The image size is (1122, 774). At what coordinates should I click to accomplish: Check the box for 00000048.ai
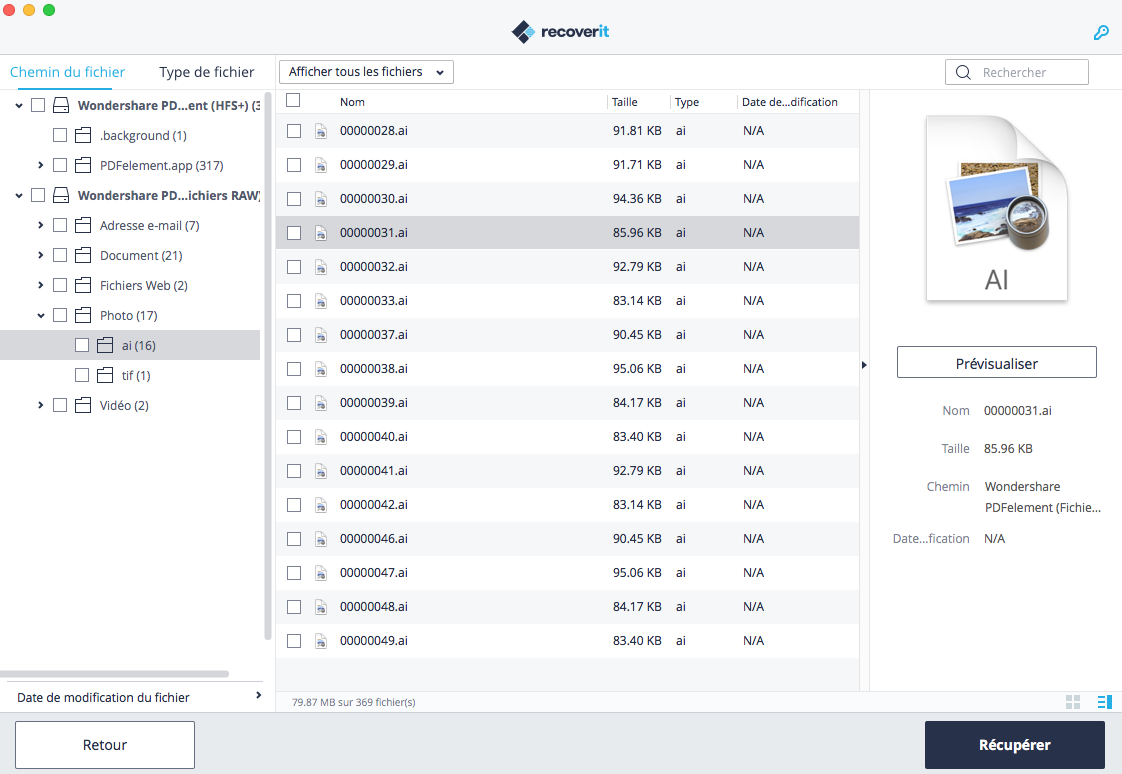[x=294, y=607]
